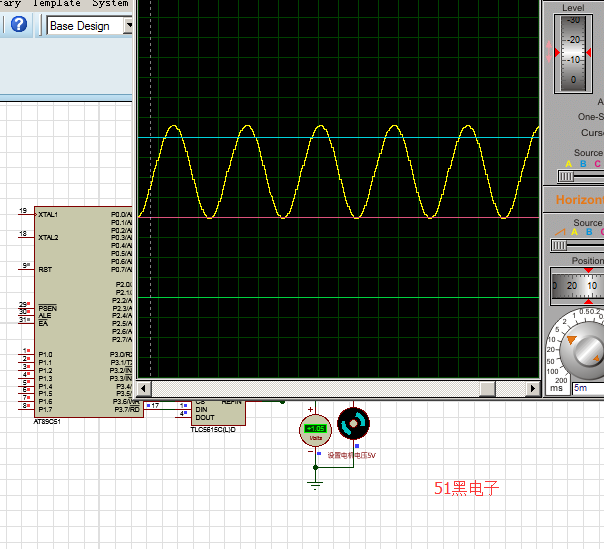This screenshot has height=549, width=604.
Task: Click the green channel trace line
Action: 338,298
